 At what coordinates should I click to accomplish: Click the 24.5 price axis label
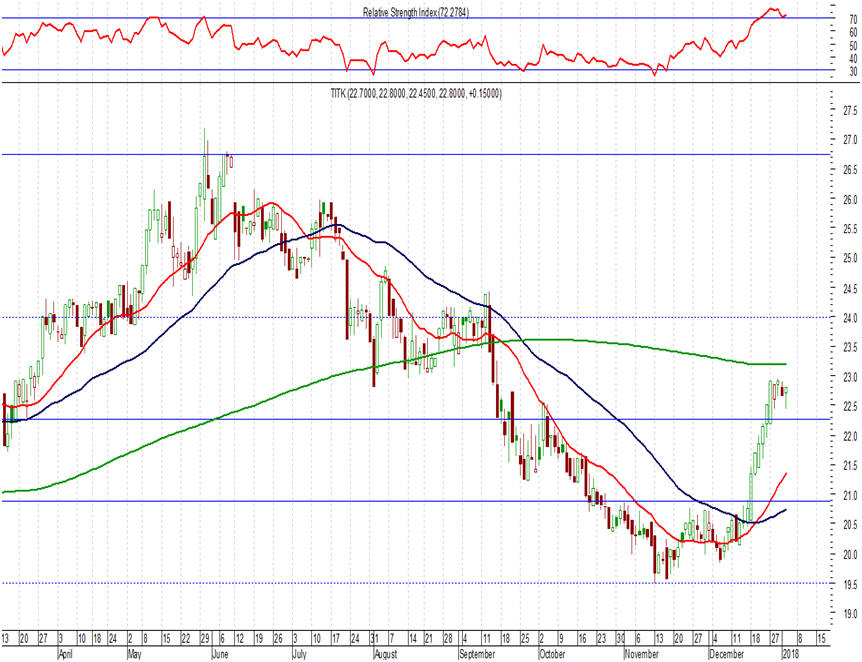(850, 288)
